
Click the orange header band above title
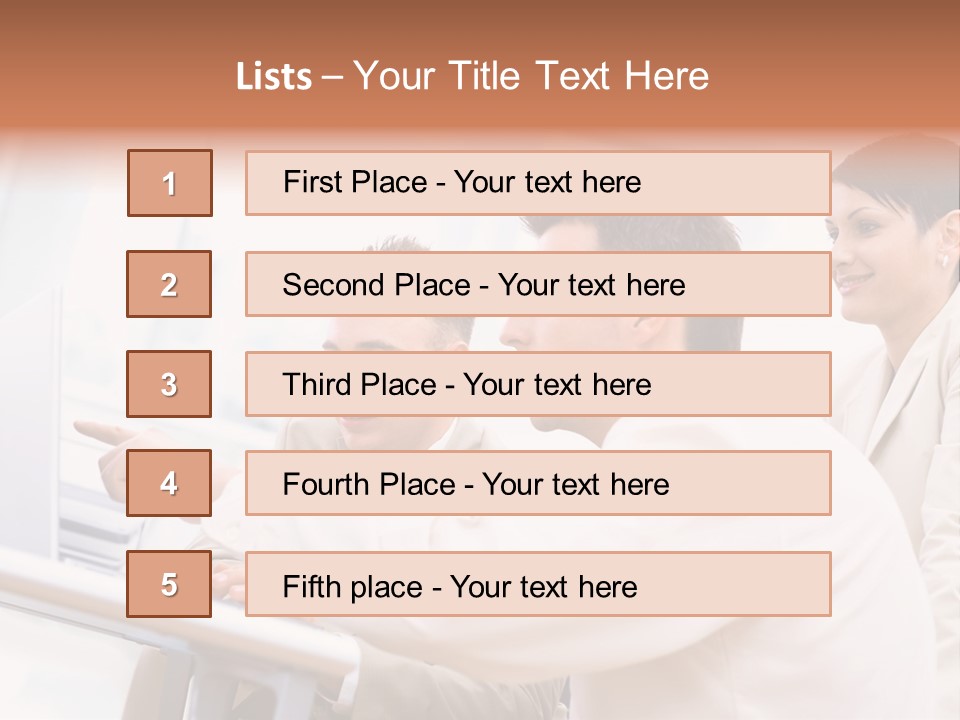pos(480,25)
